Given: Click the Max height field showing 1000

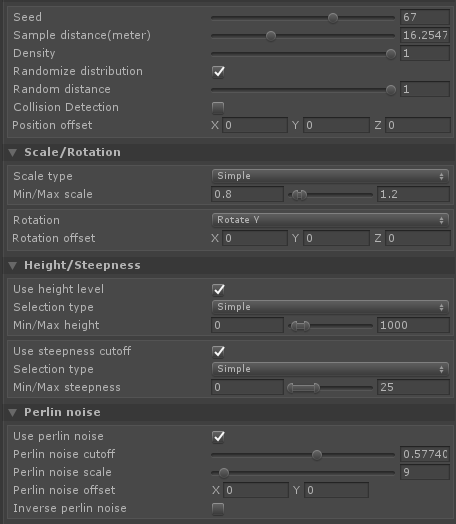Looking at the screenshot, I should (413, 325).
